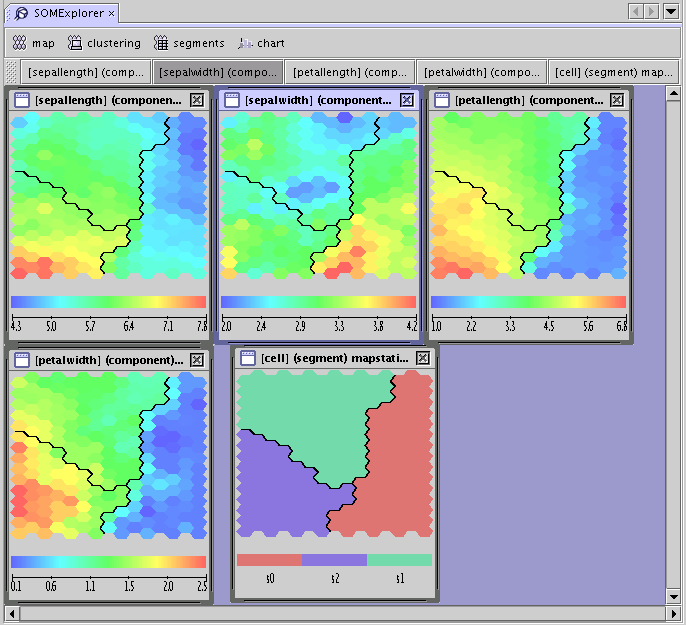The height and width of the screenshot is (625, 686).
Task: Select the petalwidth component button
Action: [481, 72]
